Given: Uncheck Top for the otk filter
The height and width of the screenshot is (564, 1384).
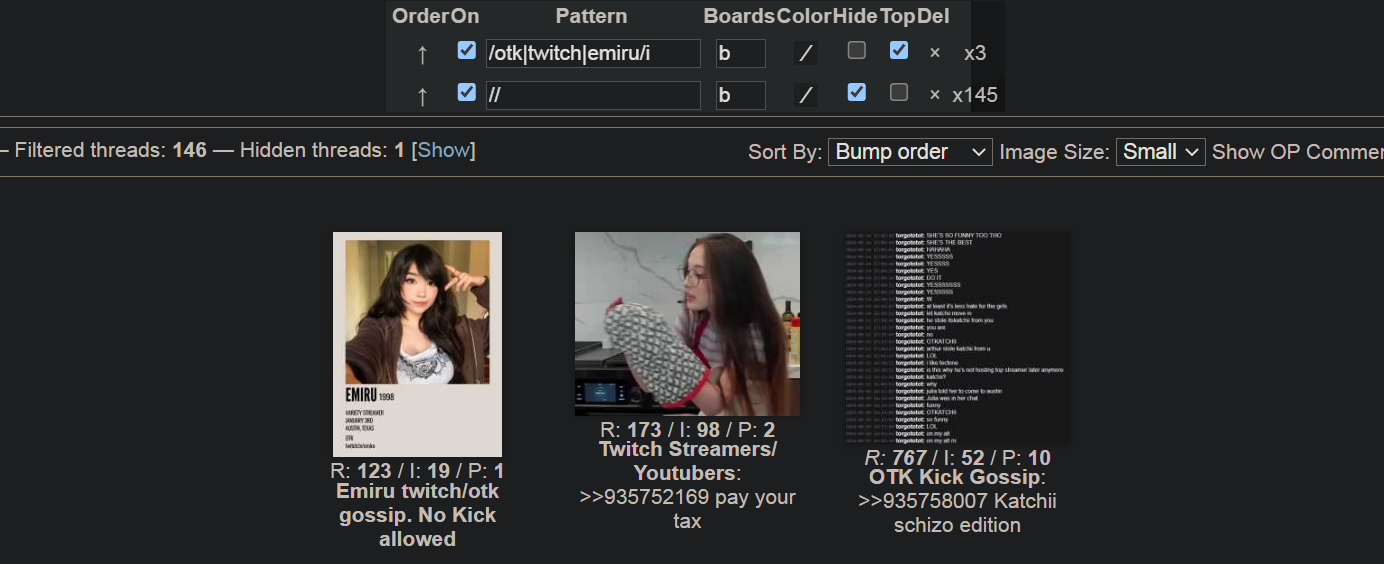Looking at the screenshot, I should click(x=899, y=50).
